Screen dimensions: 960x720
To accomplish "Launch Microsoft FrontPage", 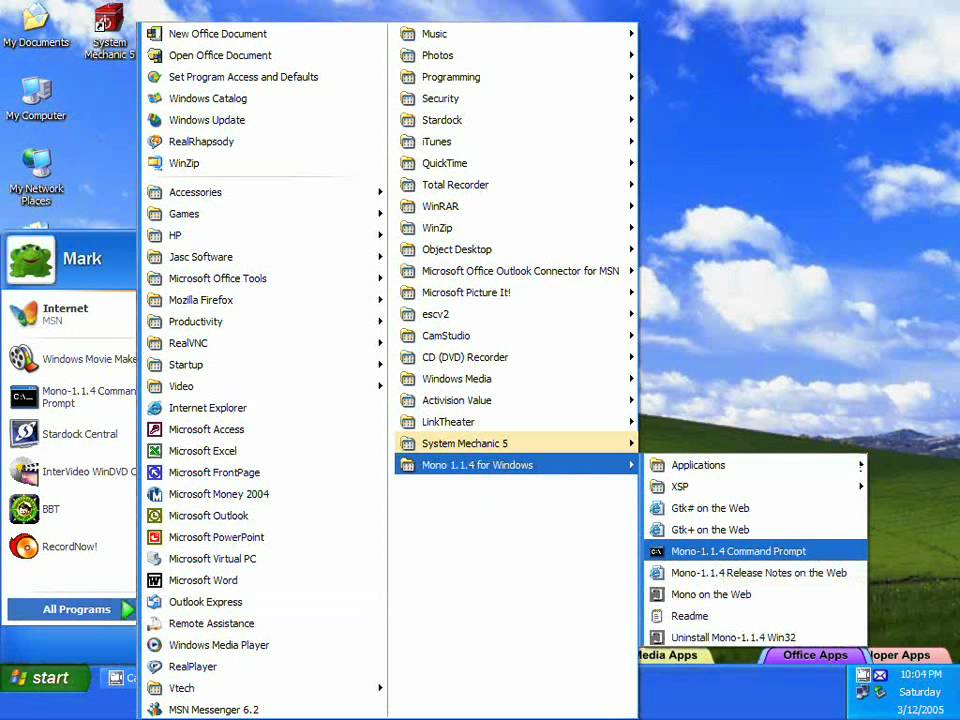I will coord(264,472).
